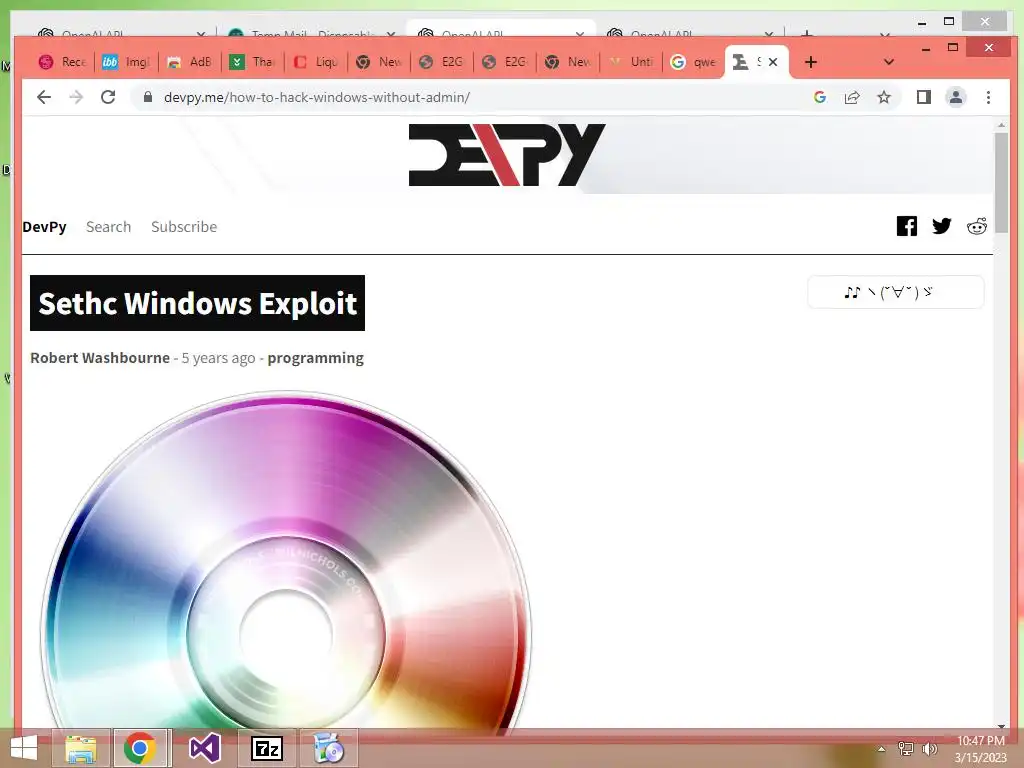Open the DevPy Reddit icon
Viewport: 1024px width, 768px height.
(977, 226)
